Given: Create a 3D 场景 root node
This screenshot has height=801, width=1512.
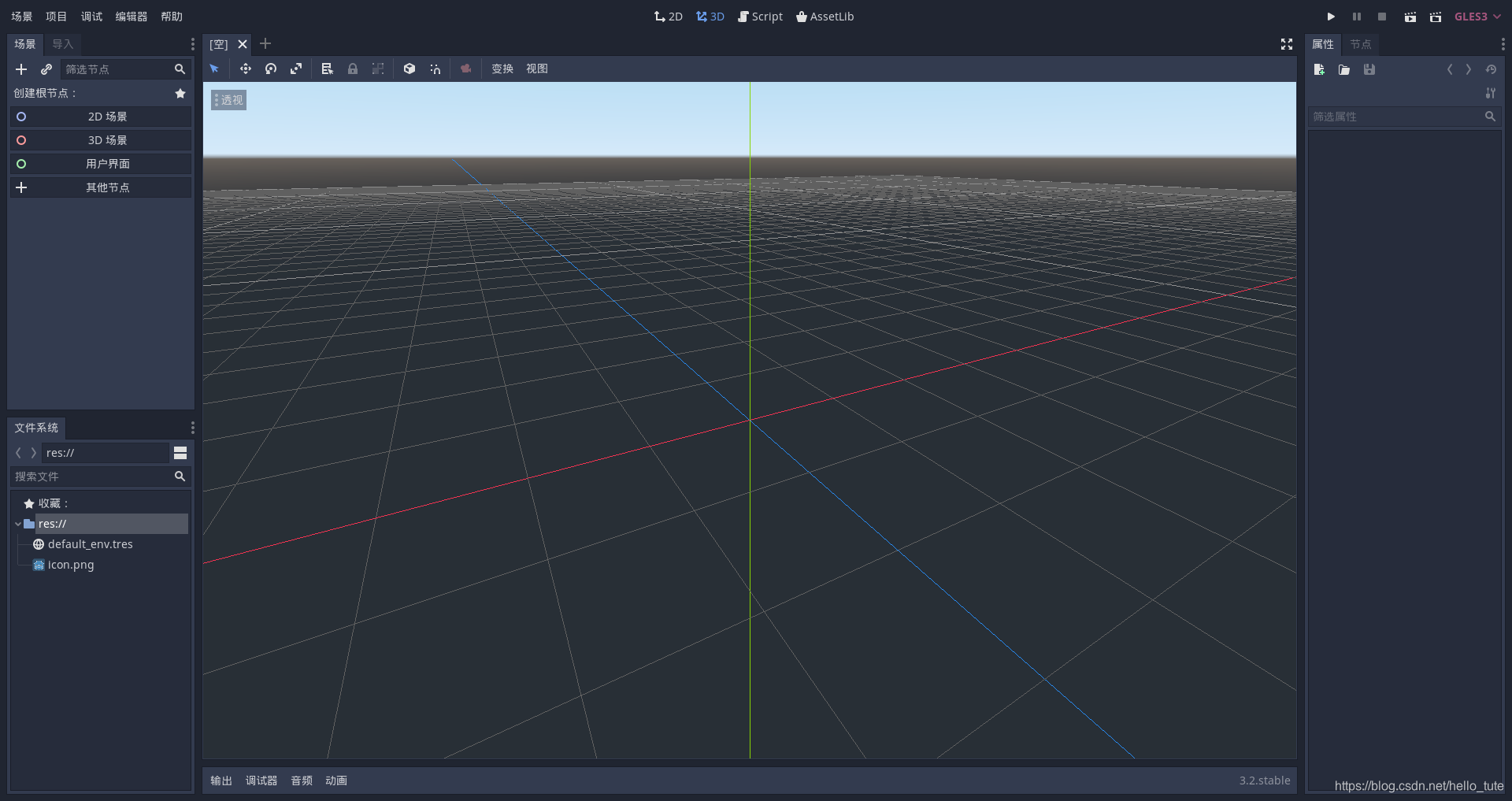Looking at the screenshot, I should click(x=101, y=140).
